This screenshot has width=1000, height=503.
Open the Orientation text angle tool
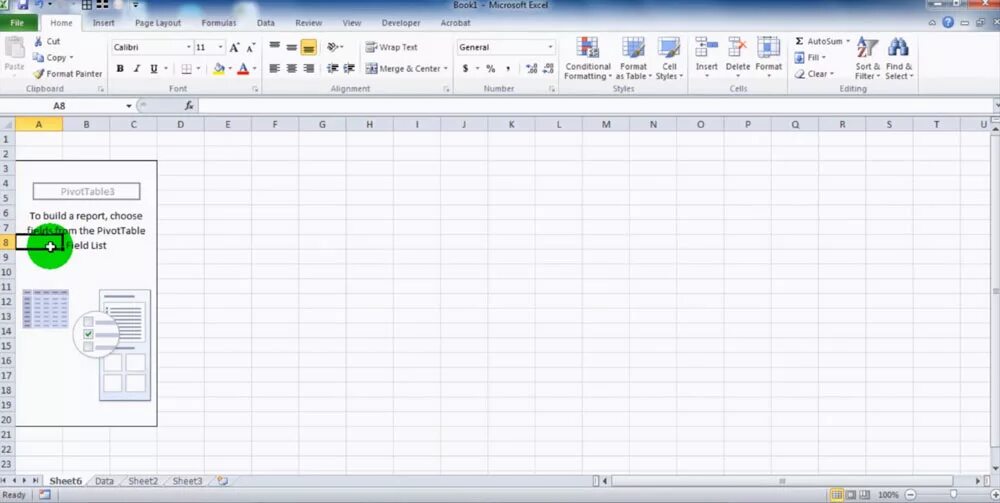(334, 47)
